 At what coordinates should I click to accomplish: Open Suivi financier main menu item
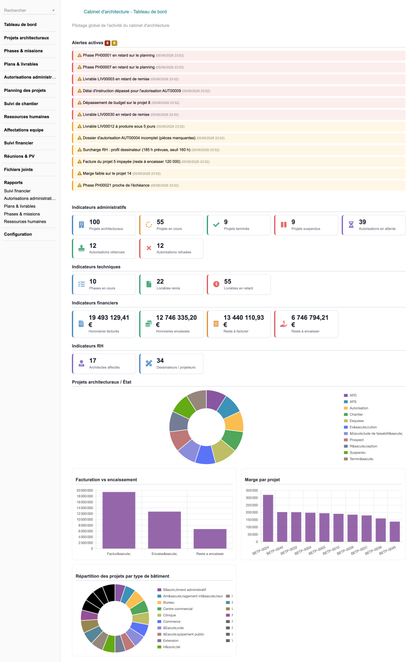(19, 143)
